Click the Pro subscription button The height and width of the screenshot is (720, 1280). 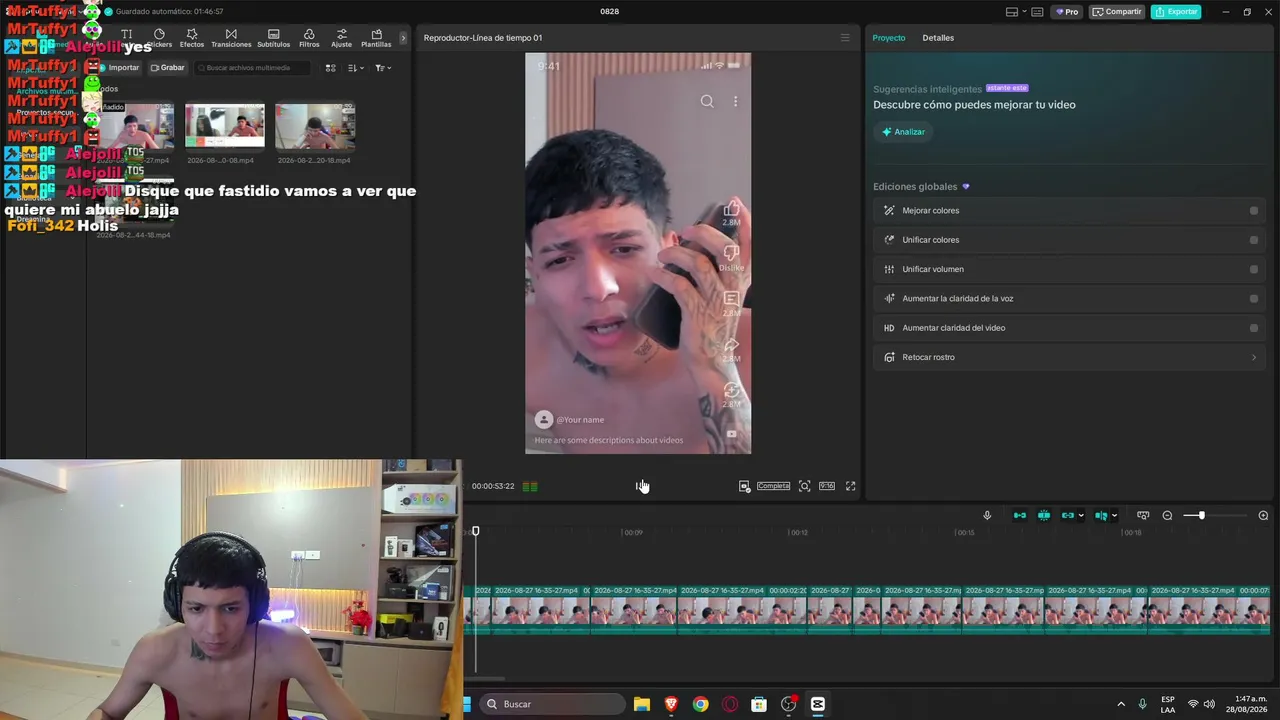point(1068,12)
